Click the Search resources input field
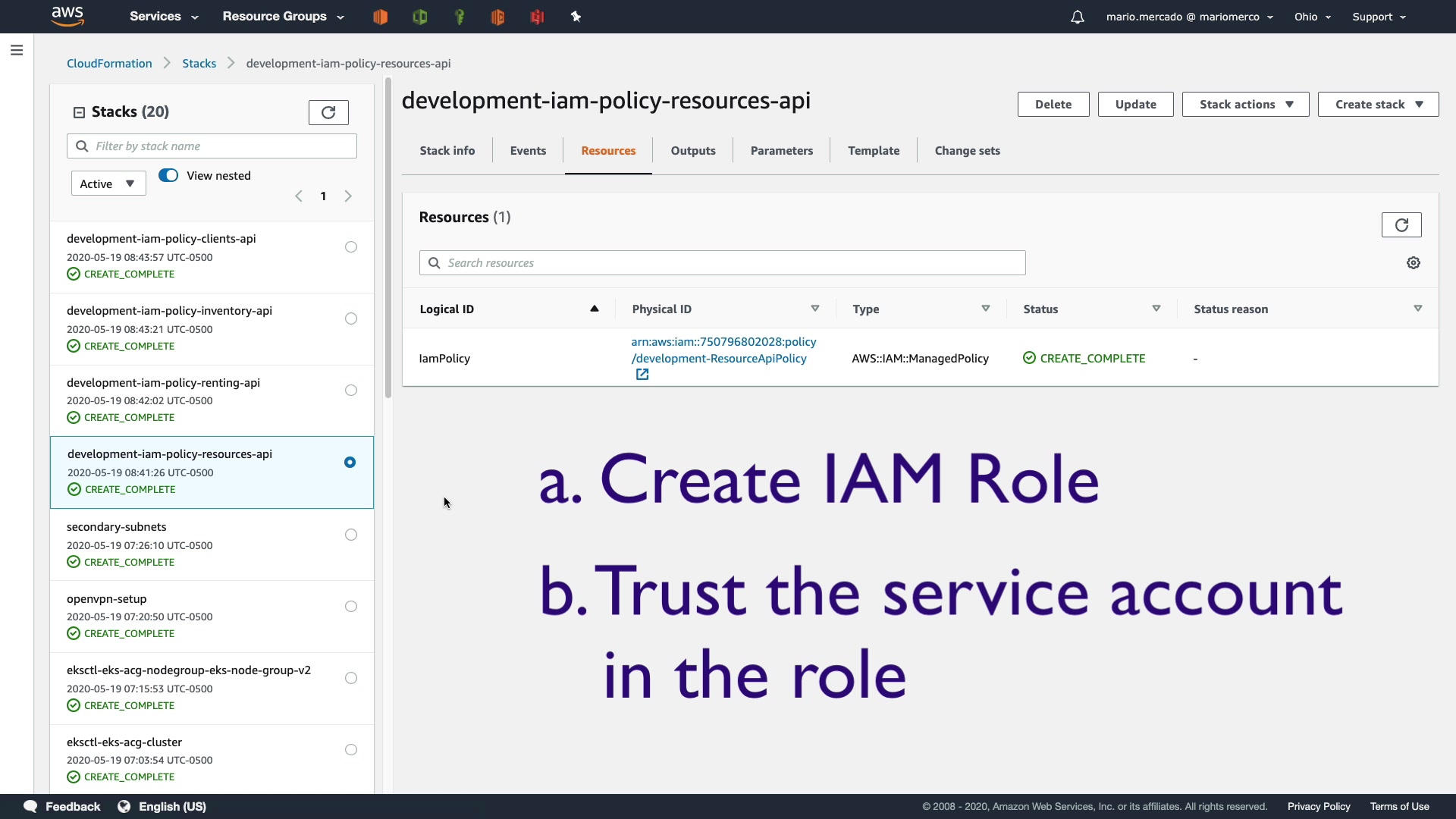The width and height of the screenshot is (1456, 819). 722,263
